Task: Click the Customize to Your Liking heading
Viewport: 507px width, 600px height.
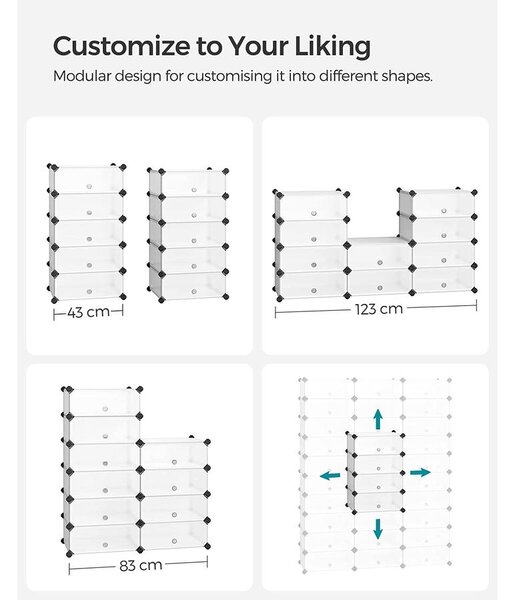Action: click(212, 46)
